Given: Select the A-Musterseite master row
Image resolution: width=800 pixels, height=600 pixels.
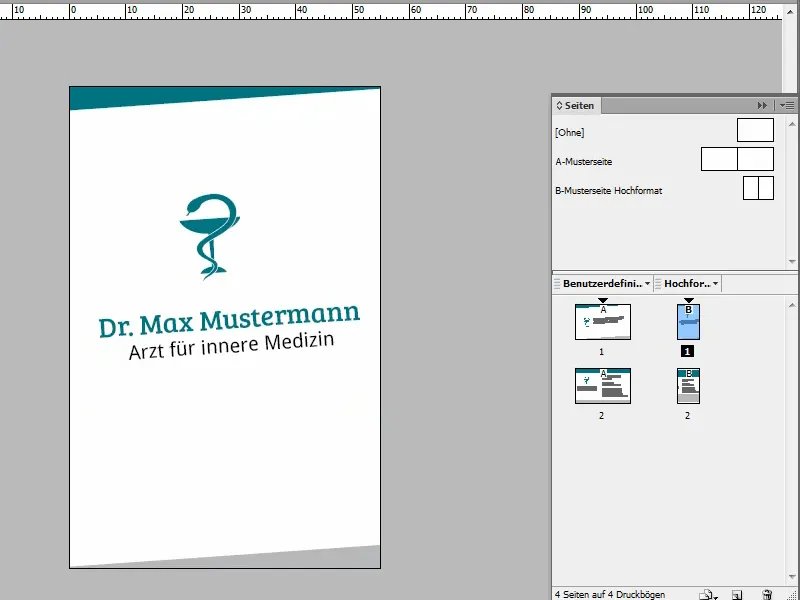Looking at the screenshot, I should 664,161.
